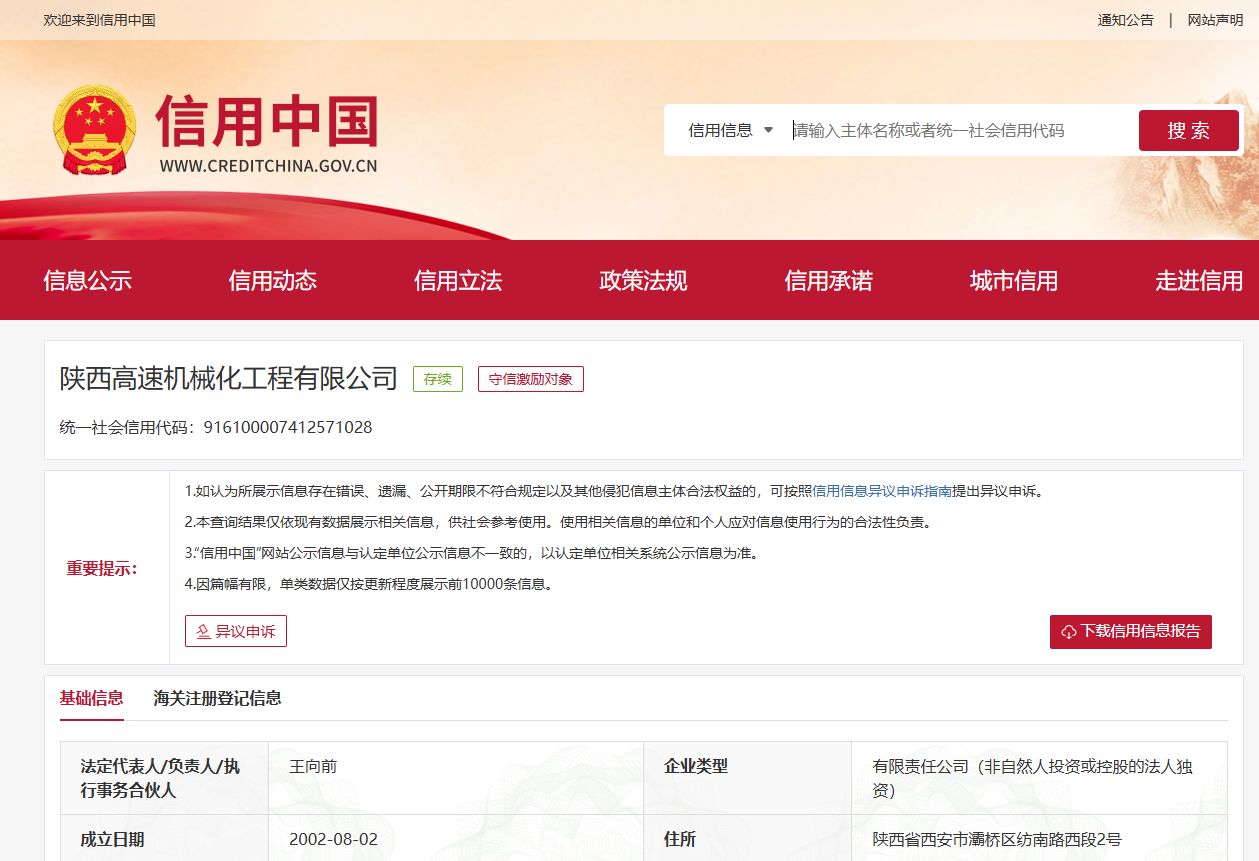The height and width of the screenshot is (861, 1259).
Task: Switch to the 海关注册登记信息 tab
Action: tap(217, 698)
